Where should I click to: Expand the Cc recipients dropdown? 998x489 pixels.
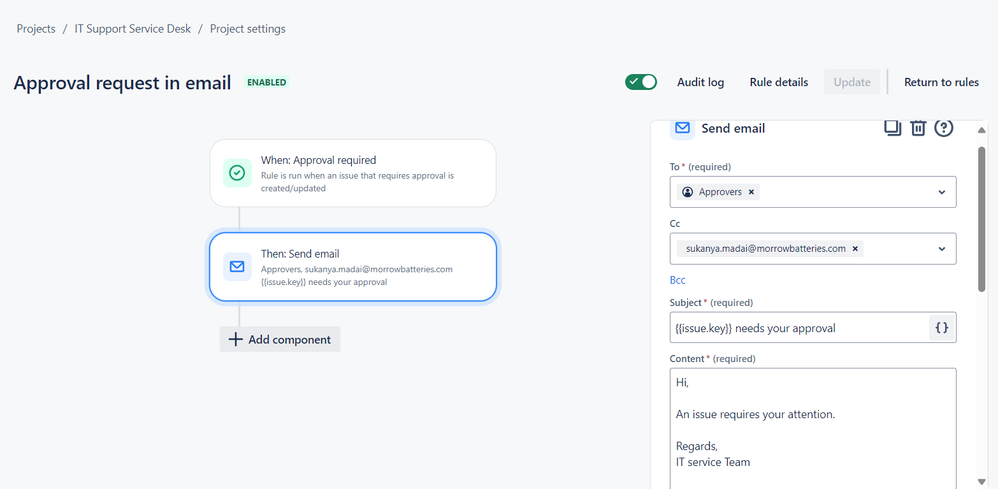pyautogui.click(x=942, y=249)
